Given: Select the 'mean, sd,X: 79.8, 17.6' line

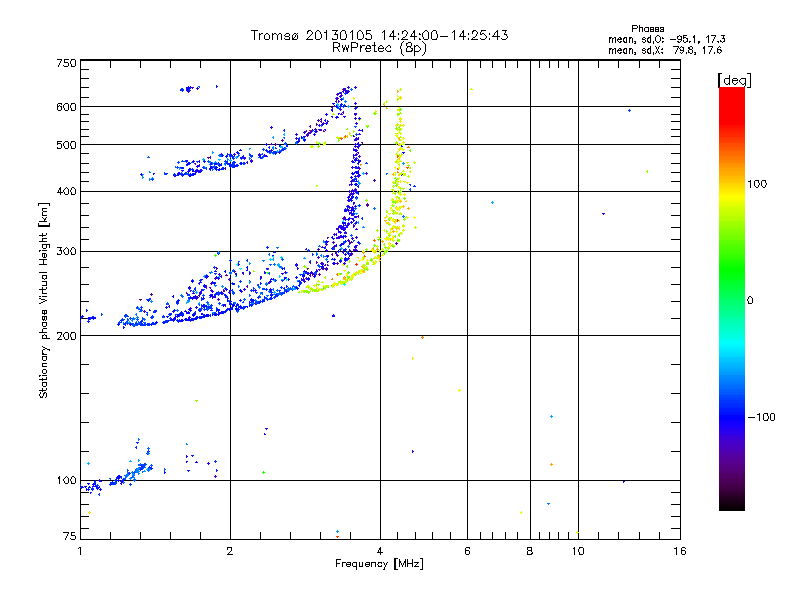Looking at the screenshot, I should click(665, 50).
